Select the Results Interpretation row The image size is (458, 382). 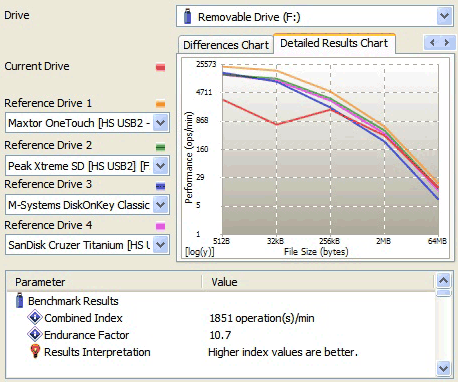click(221, 352)
